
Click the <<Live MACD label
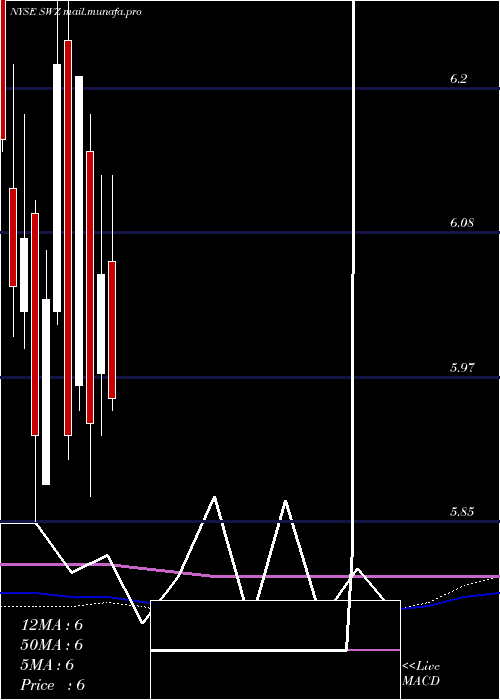click(421, 674)
